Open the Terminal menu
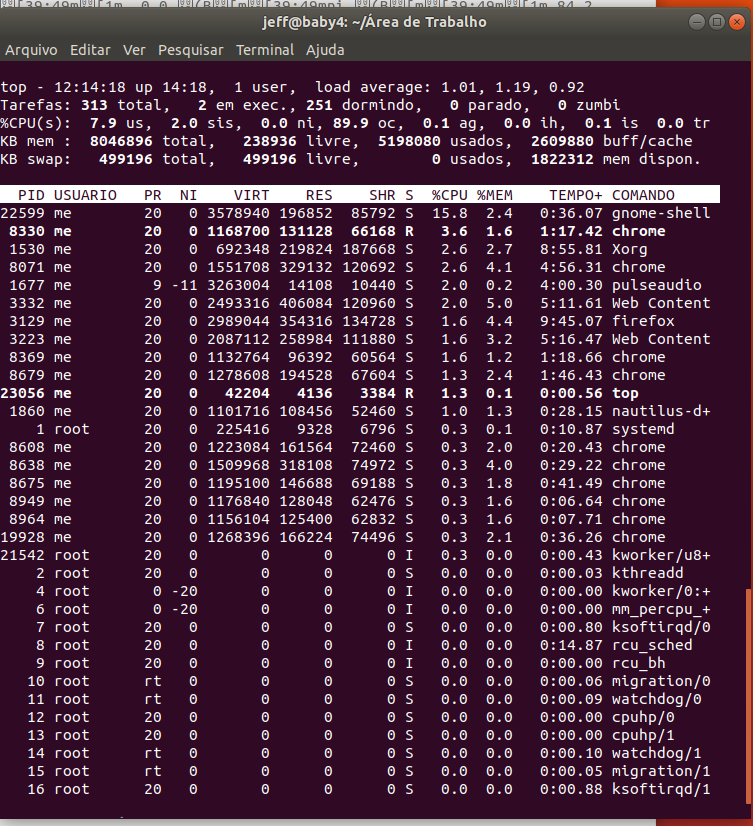Screen dimensions: 753x826 click(265, 50)
